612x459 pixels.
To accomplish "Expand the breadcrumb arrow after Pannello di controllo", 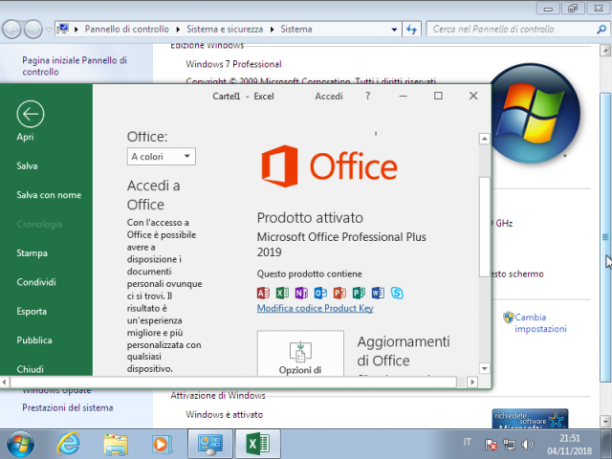I will pyautogui.click(x=178, y=29).
